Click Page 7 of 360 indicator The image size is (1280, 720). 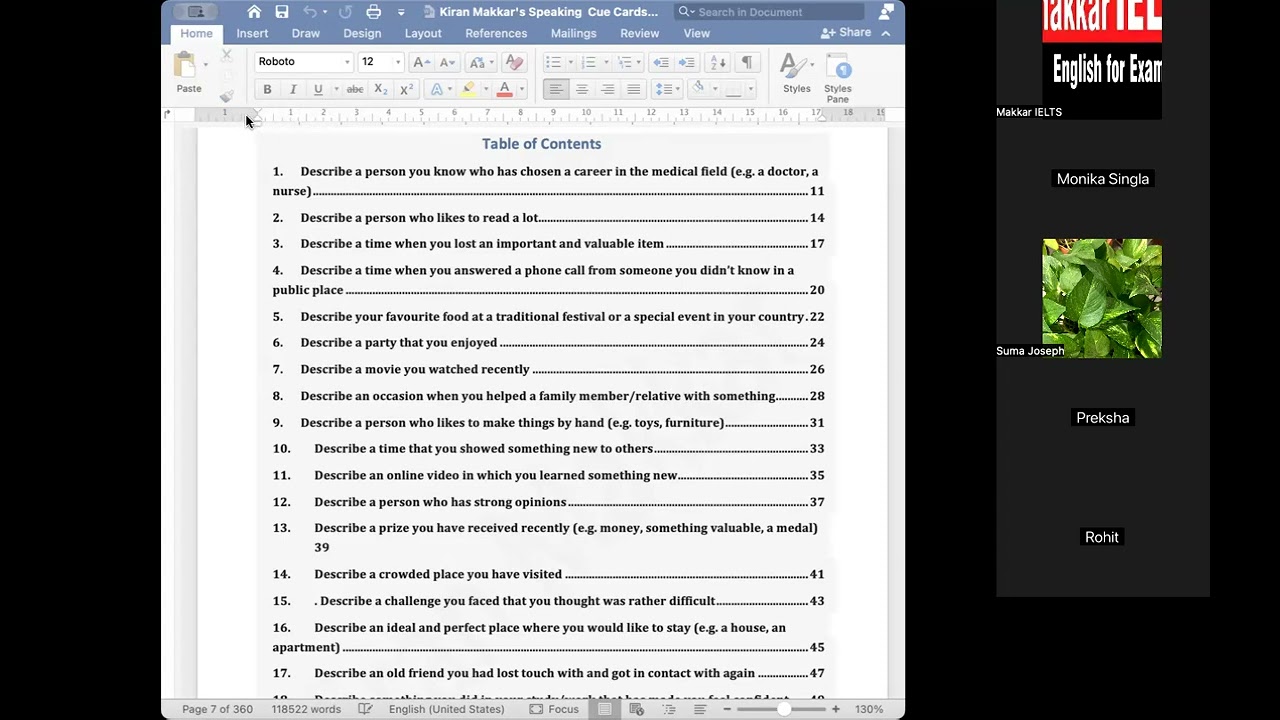tap(217, 709)
